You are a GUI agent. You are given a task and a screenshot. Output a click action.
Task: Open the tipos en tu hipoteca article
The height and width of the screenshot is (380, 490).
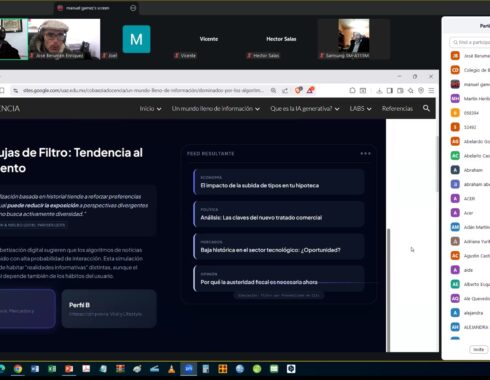tap(279, 182)
